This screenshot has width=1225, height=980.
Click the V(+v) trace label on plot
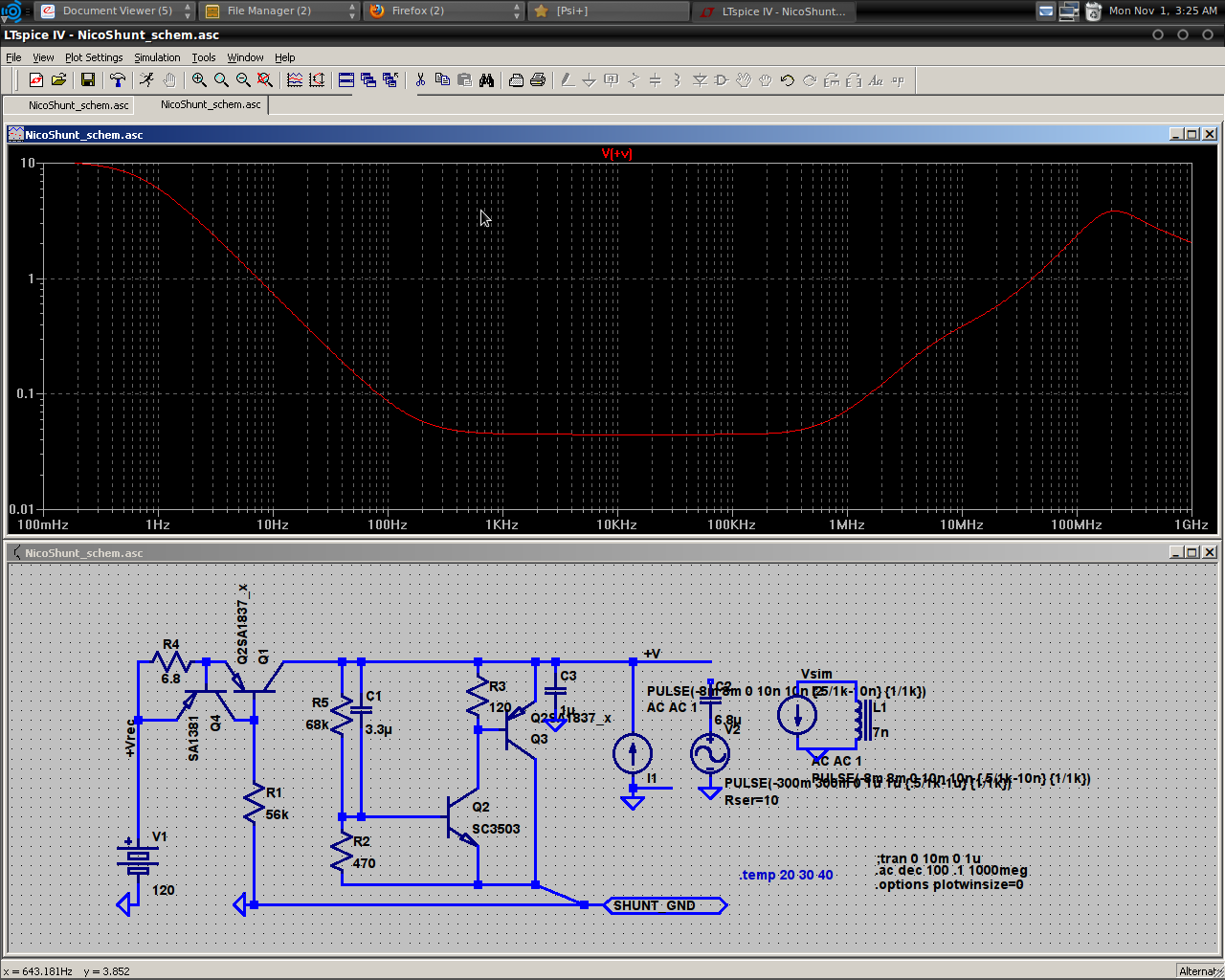pyautogui.click(x=616, y=153)
